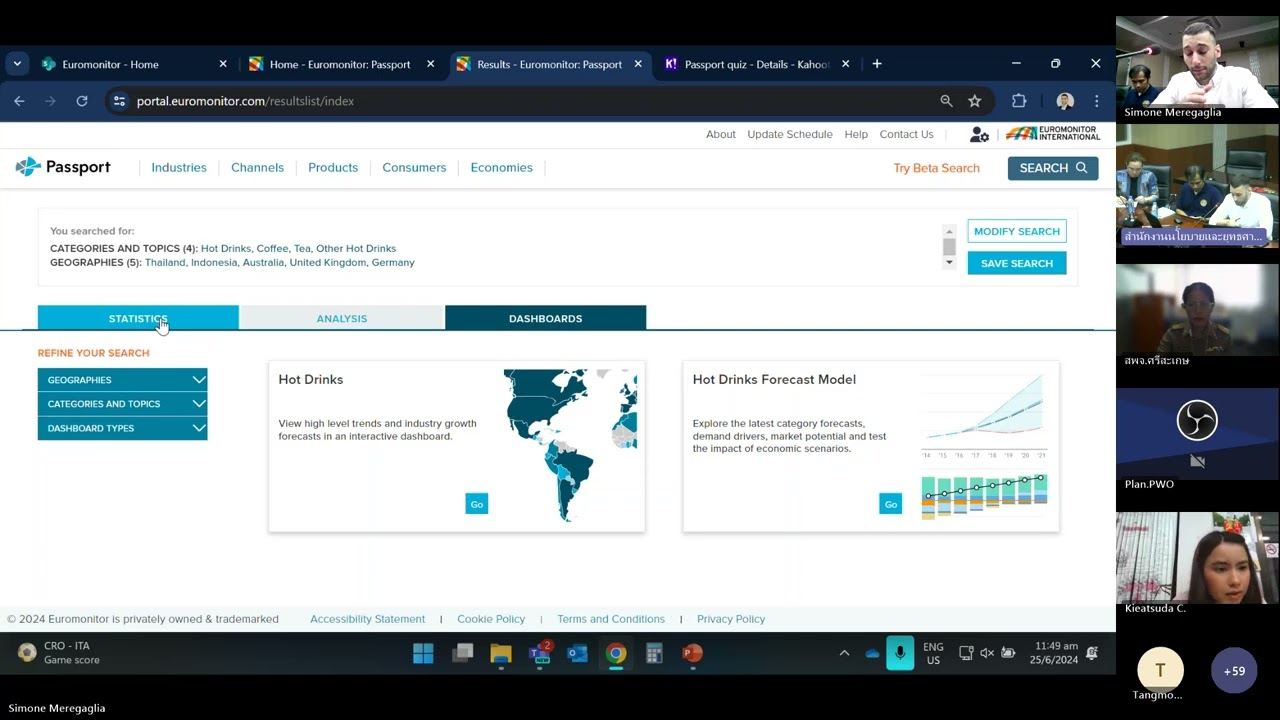This screenshot has width=1280, height=720.
Task: Click the microphone icon in system tray
Action: point(900,653)
